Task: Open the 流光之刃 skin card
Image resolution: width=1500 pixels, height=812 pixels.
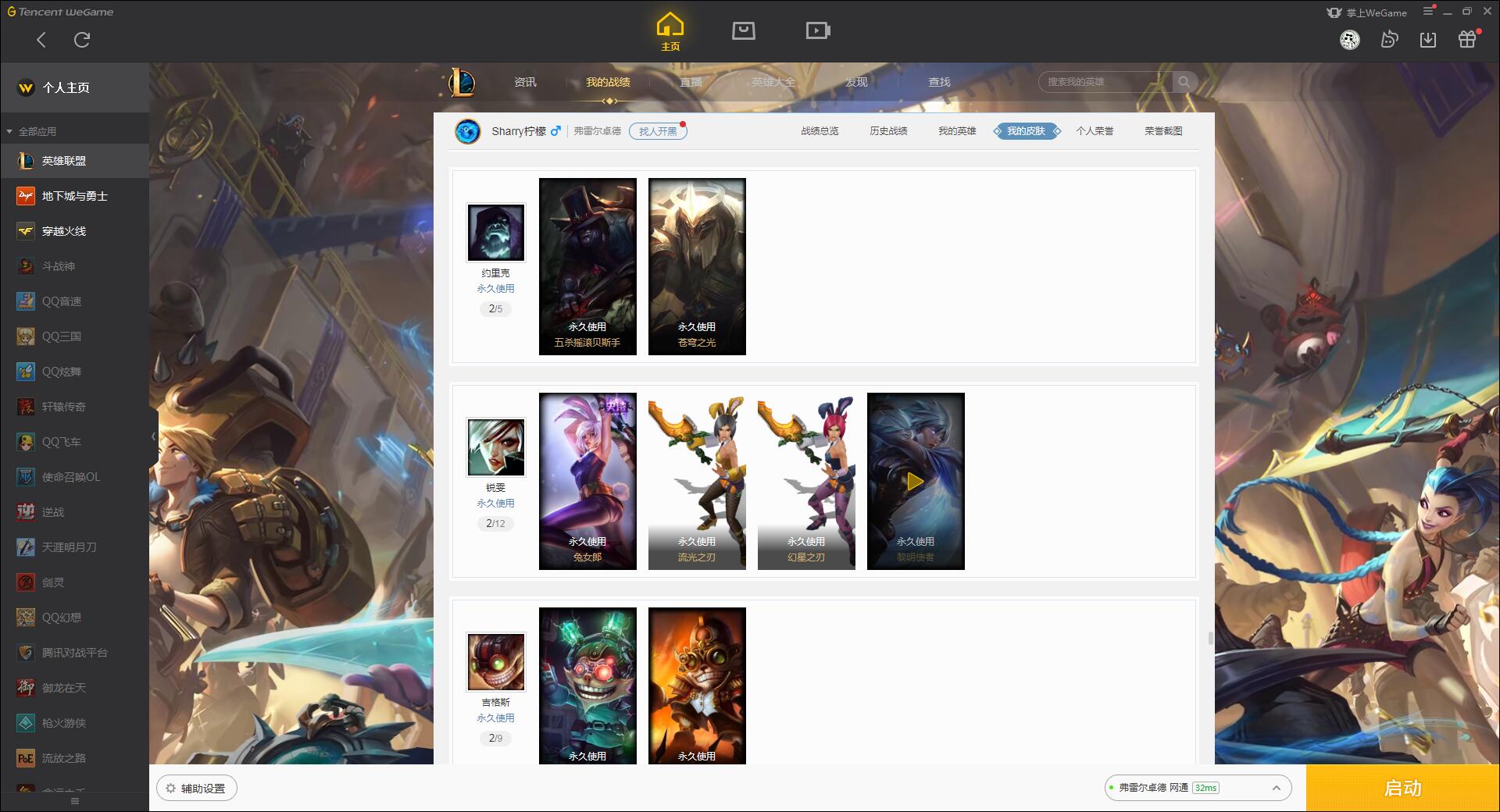Action: [697, 481]
